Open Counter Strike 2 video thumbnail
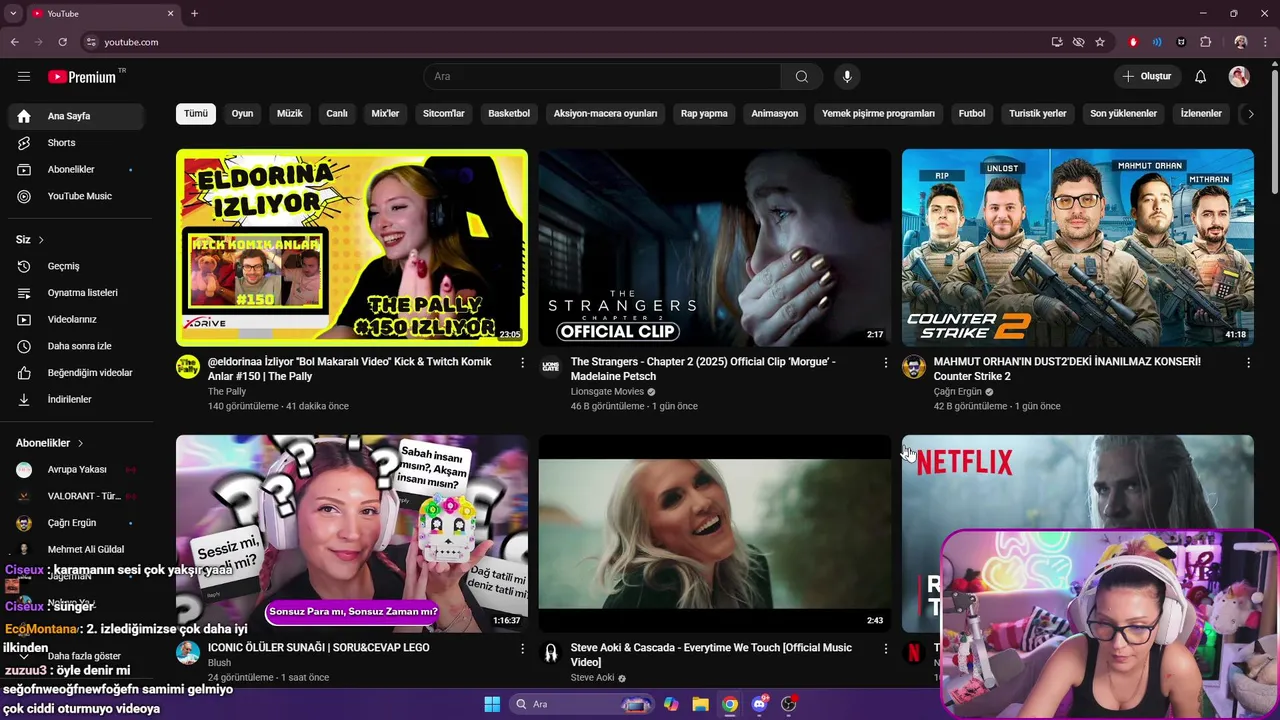Image resolution: width=1280 pixels, height=720 pixels. coord(1078,248)
